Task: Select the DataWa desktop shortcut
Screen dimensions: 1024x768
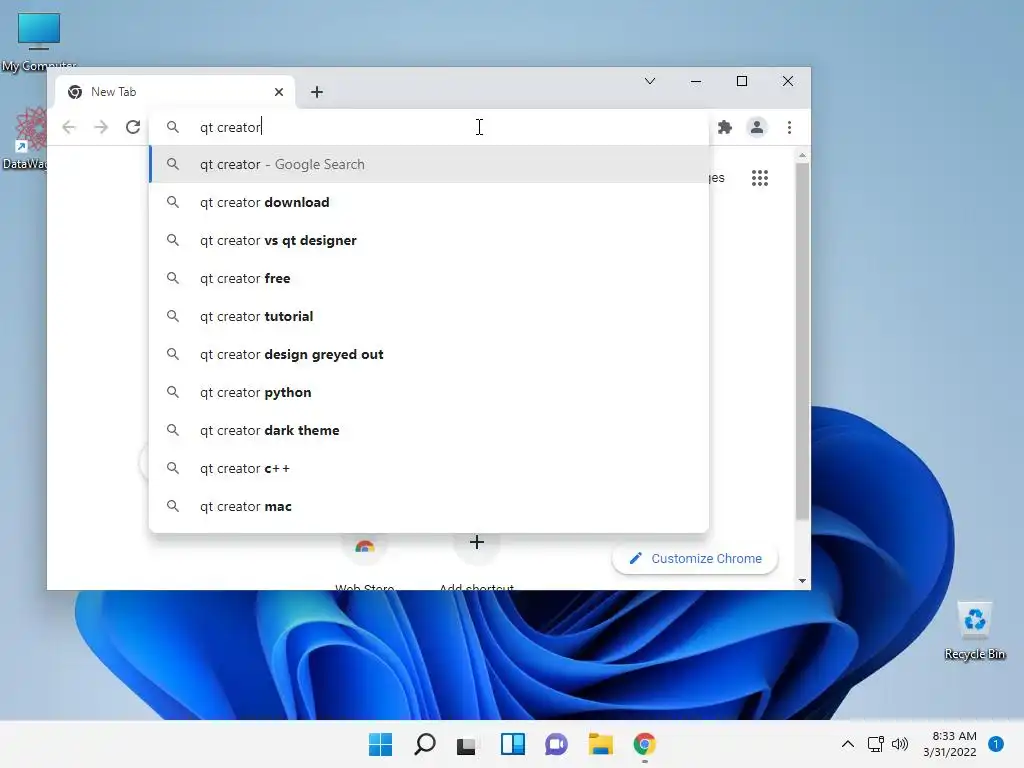Action: (x=25, y=138)
